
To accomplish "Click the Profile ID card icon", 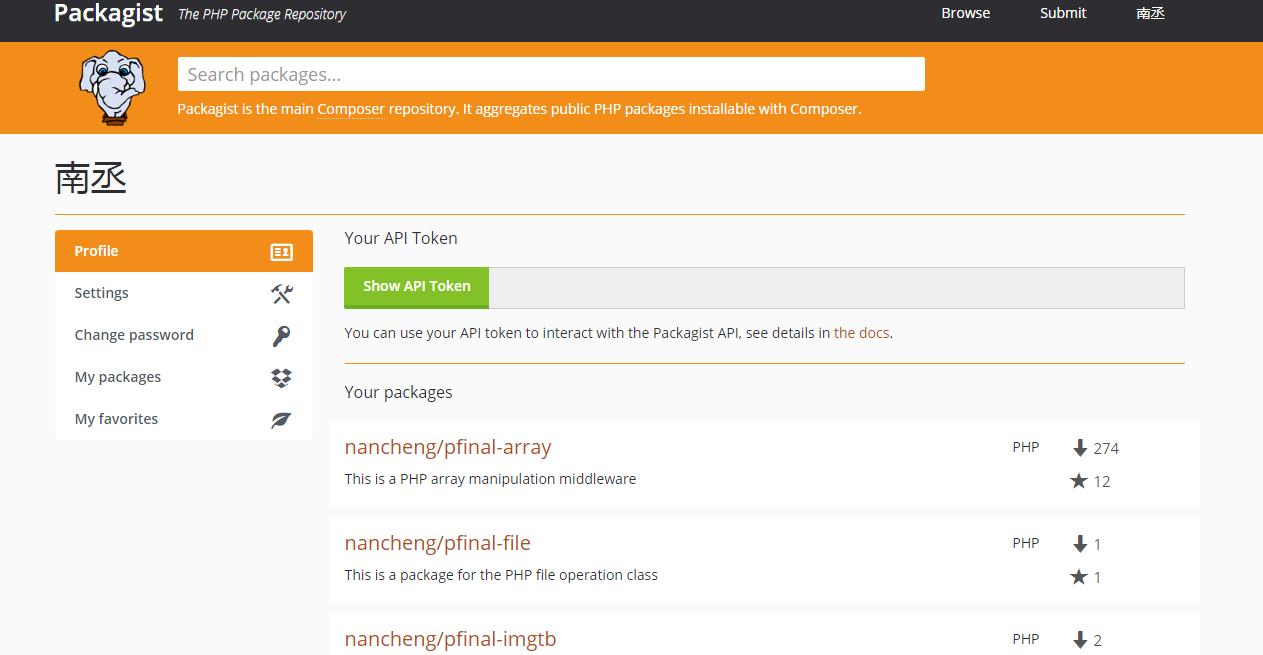I will click(x=282, y=252).
